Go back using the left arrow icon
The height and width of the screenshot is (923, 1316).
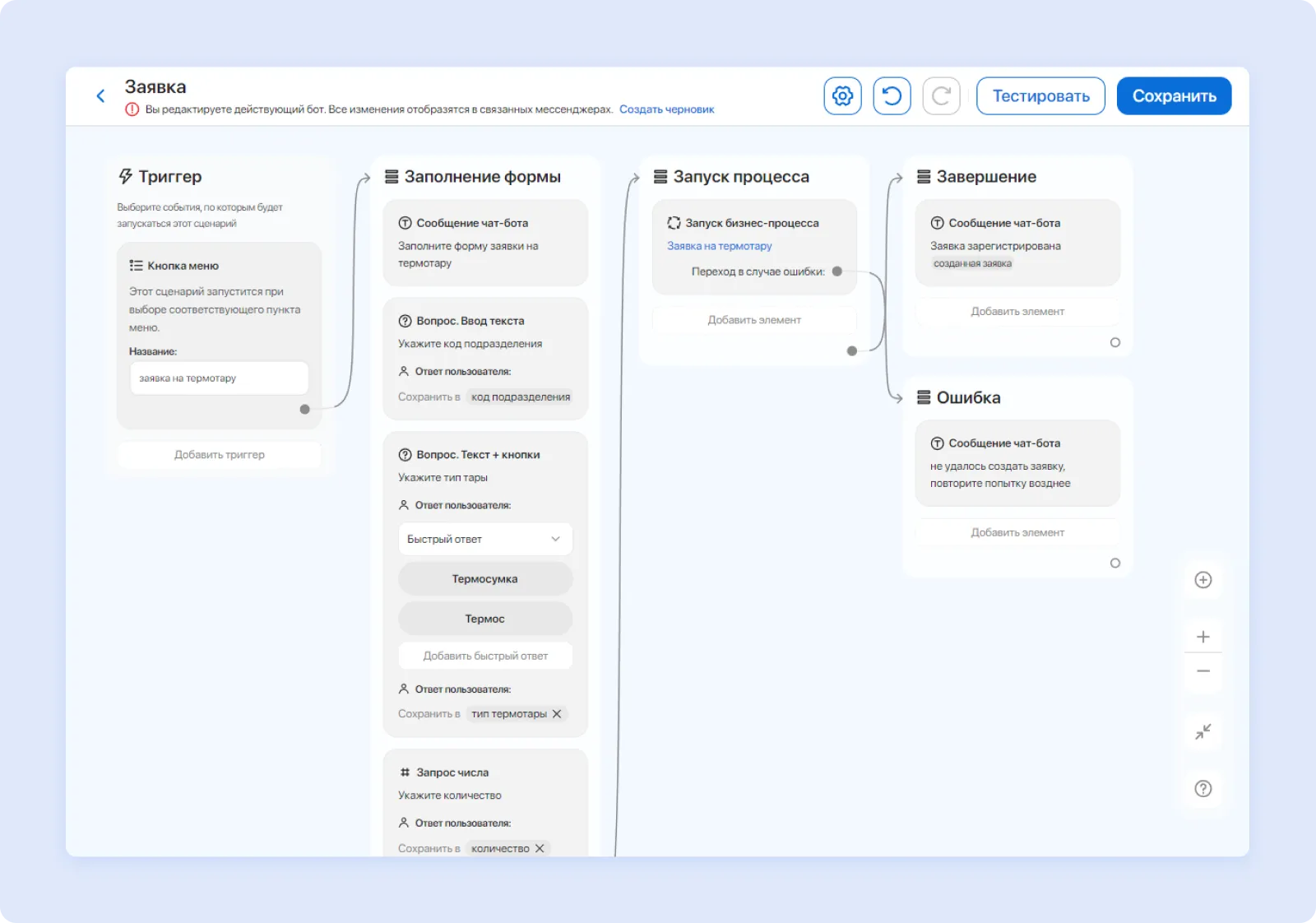tap(100, 96)
